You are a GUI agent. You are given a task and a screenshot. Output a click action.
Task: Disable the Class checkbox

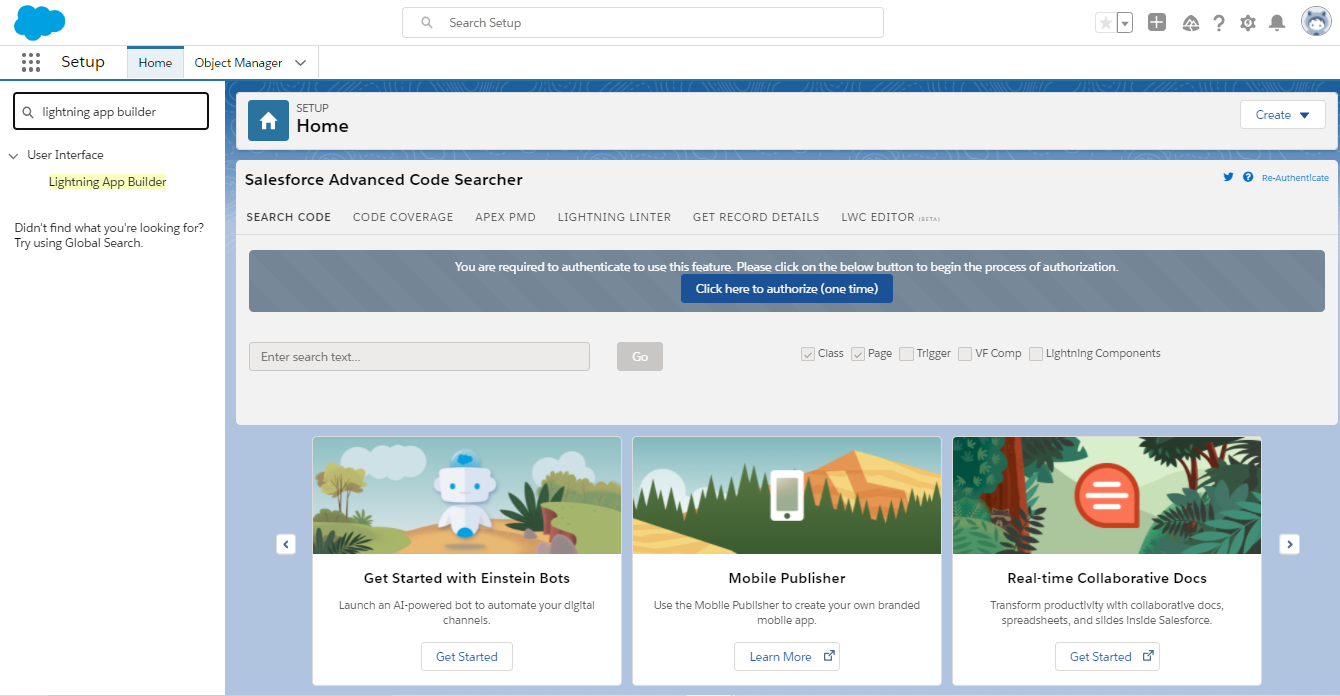(x=807, y=353)
